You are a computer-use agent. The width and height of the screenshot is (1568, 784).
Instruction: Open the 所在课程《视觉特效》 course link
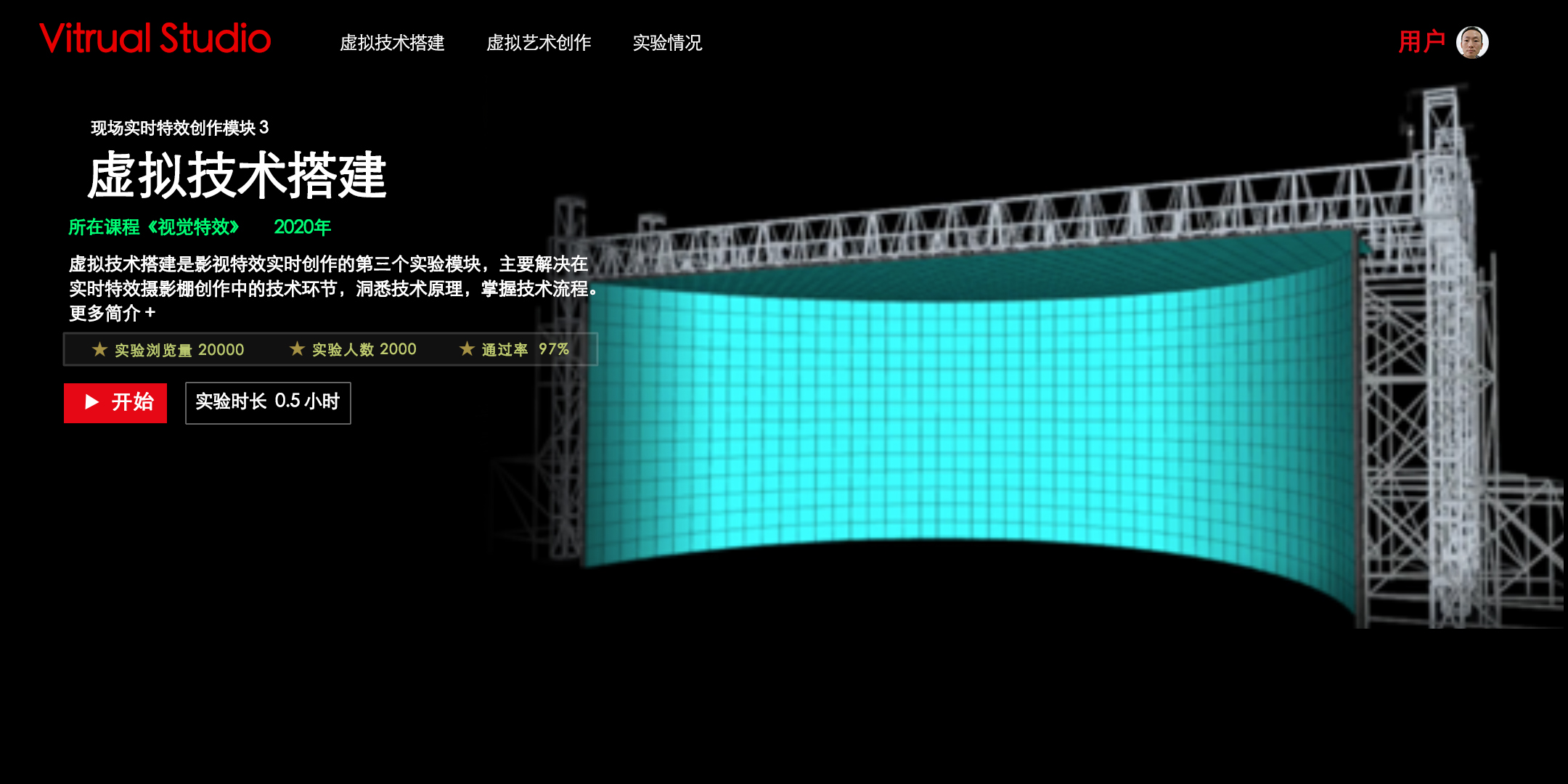click(154, 227)
